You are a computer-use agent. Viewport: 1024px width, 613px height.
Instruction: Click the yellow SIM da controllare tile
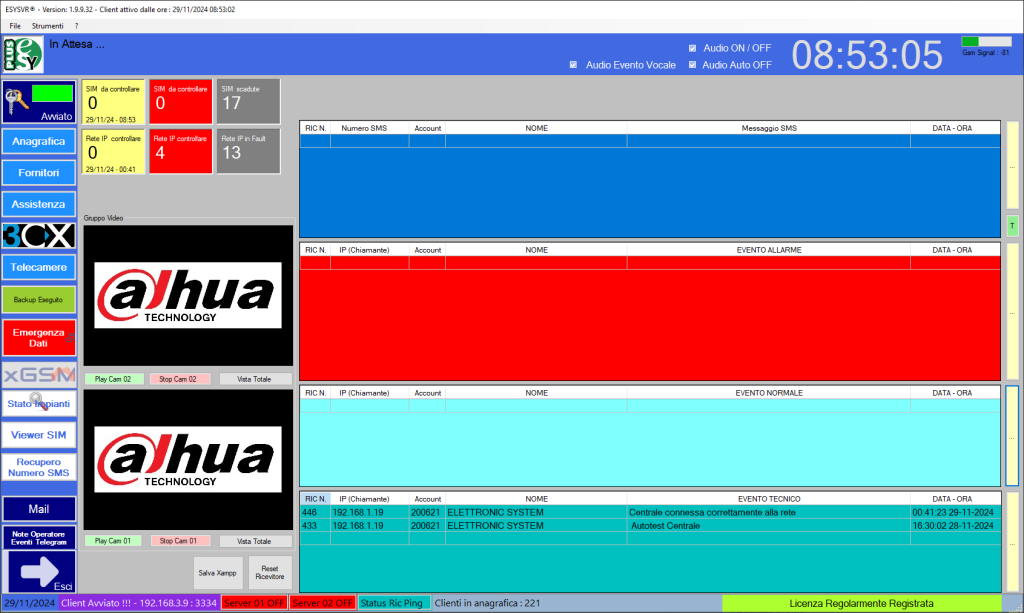click(114, 102)
